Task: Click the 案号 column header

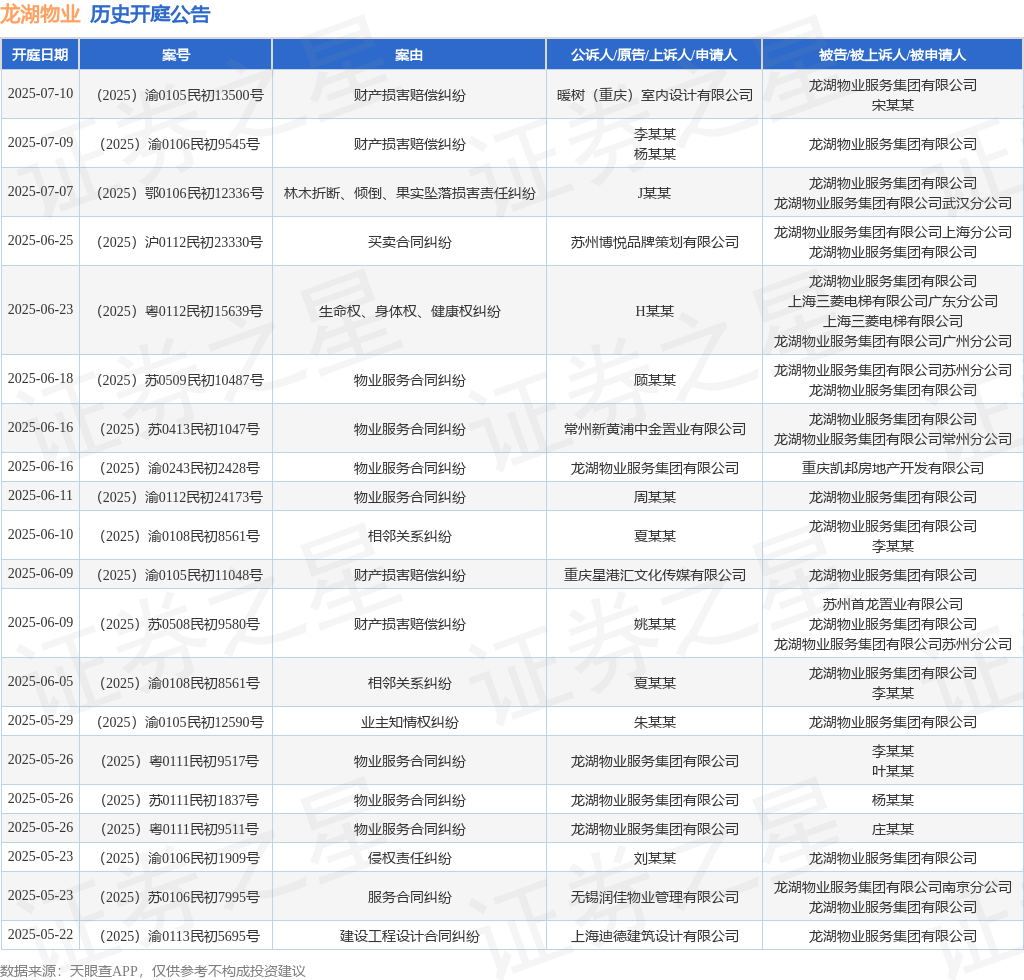Action: (176, 55)
